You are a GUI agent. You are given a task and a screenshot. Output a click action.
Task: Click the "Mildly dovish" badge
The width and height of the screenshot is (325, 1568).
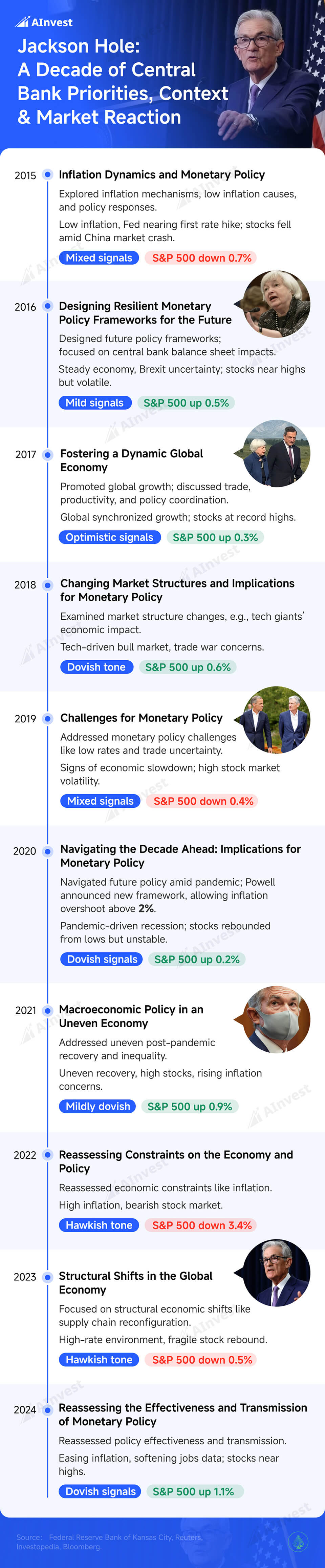97,1107
